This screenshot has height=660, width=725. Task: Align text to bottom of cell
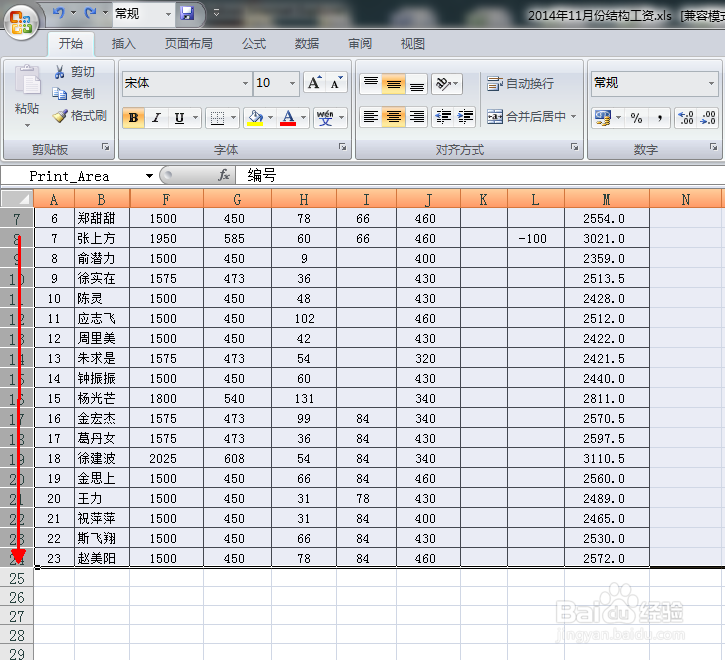417,83
